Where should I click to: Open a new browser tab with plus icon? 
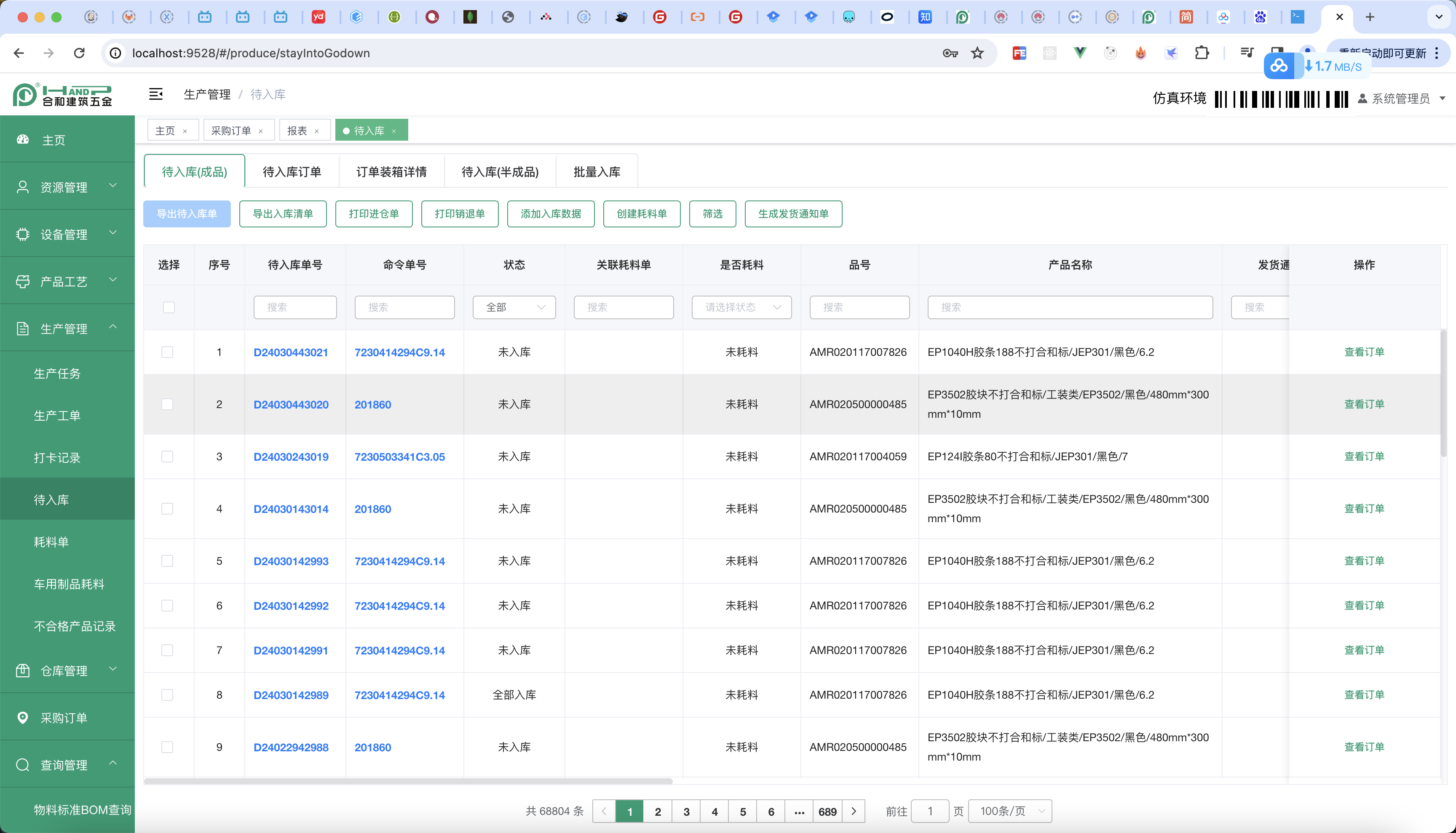pos(1370,17)
